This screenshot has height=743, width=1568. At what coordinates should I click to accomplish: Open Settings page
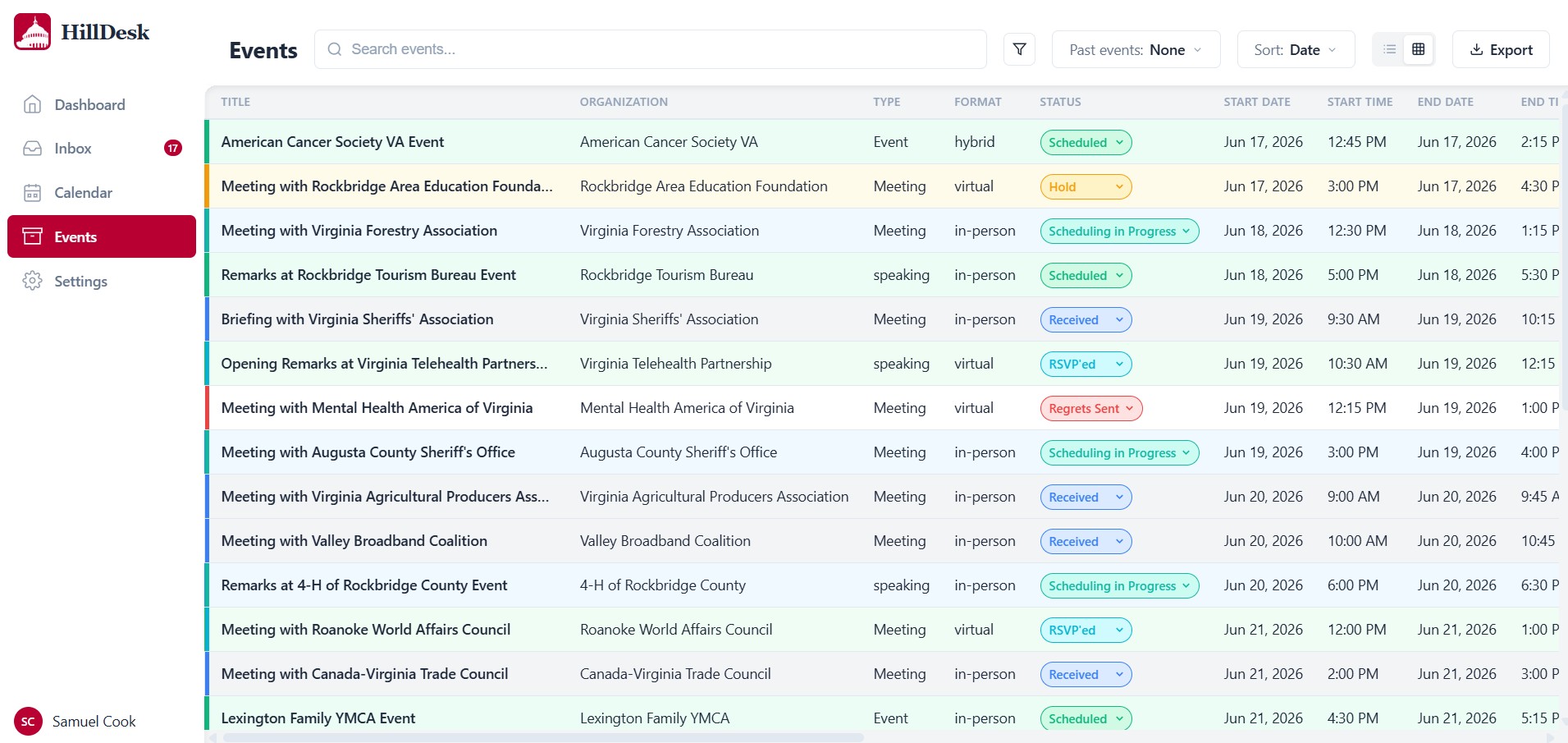(x=102, y=281)
